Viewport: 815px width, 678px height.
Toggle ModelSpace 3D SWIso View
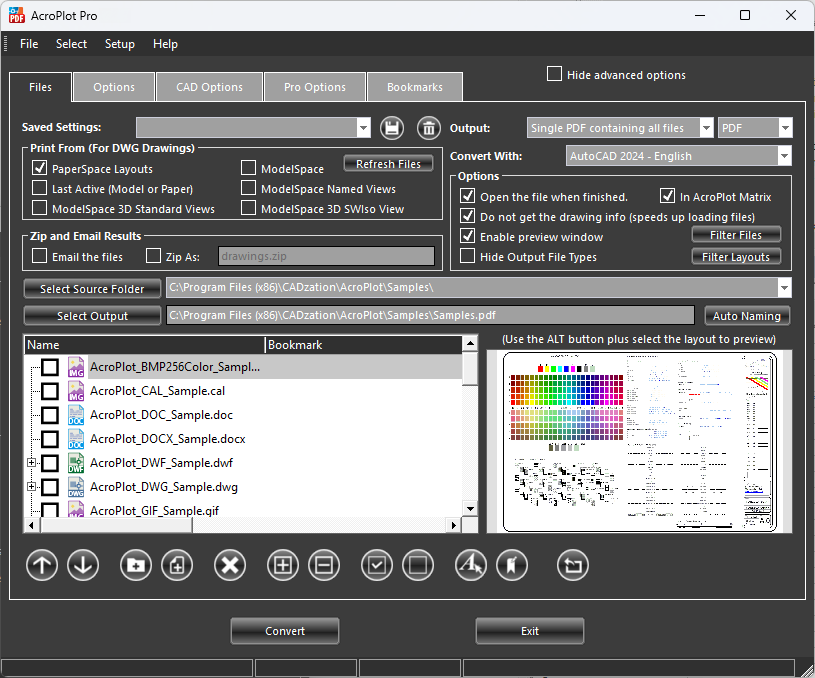pyautogui.click(x=248, y=208)
